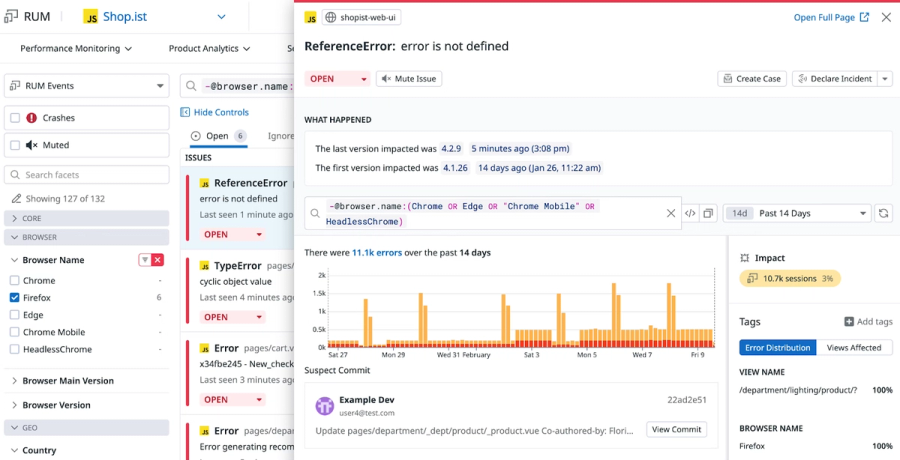Viewport: 900px width, 460px height.
Task: Click the Mute Issue button
Action: (409, 79)
